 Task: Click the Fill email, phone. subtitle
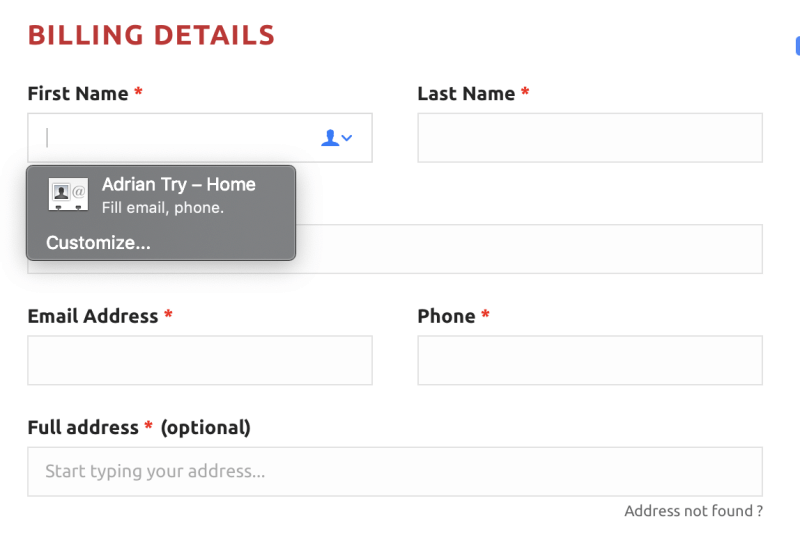[x=163, y=208]
